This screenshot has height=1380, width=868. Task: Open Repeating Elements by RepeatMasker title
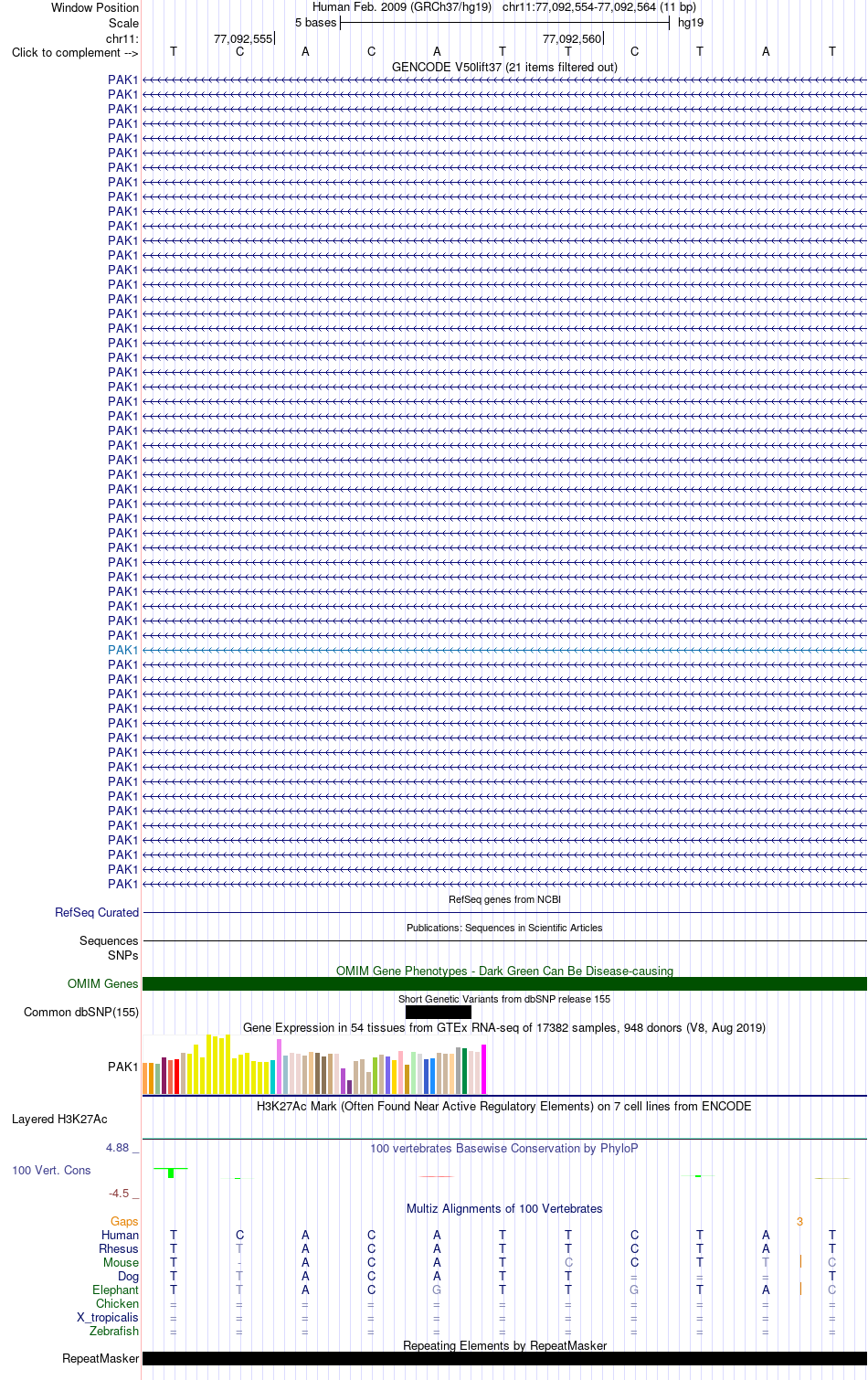click(504, 1345)
